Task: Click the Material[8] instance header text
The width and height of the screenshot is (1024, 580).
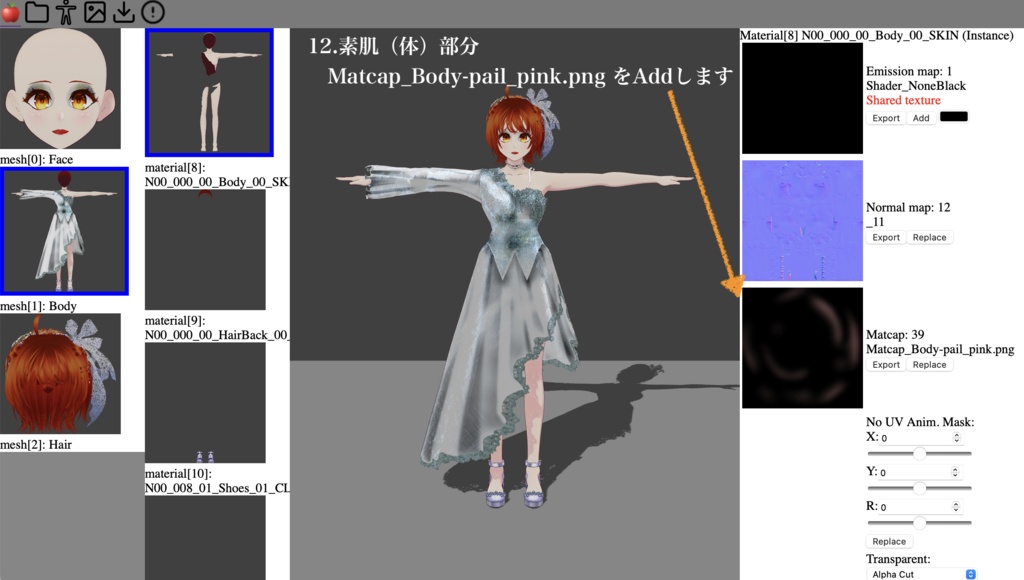Action: [x=876, y=35]
